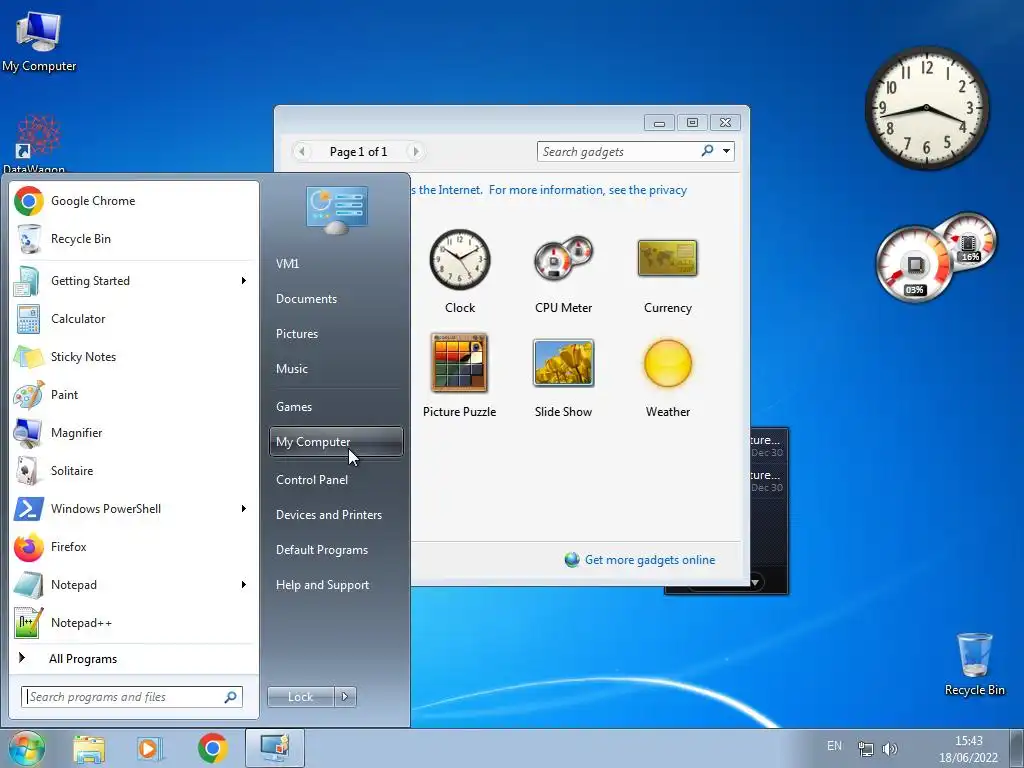1024x768 pixels.
Task: Open Default Programs
Action: coord(336,550)
